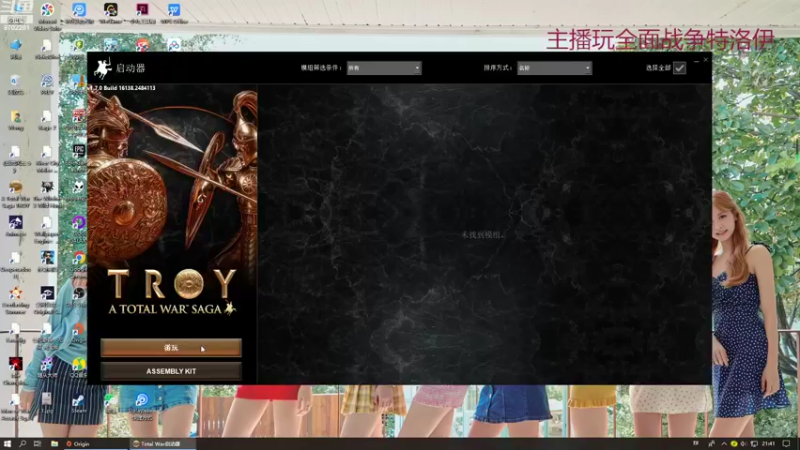The width and height of the screenshot is (800, 450).
Task: Show hidden system tray icons
Action: pos(723,443)
